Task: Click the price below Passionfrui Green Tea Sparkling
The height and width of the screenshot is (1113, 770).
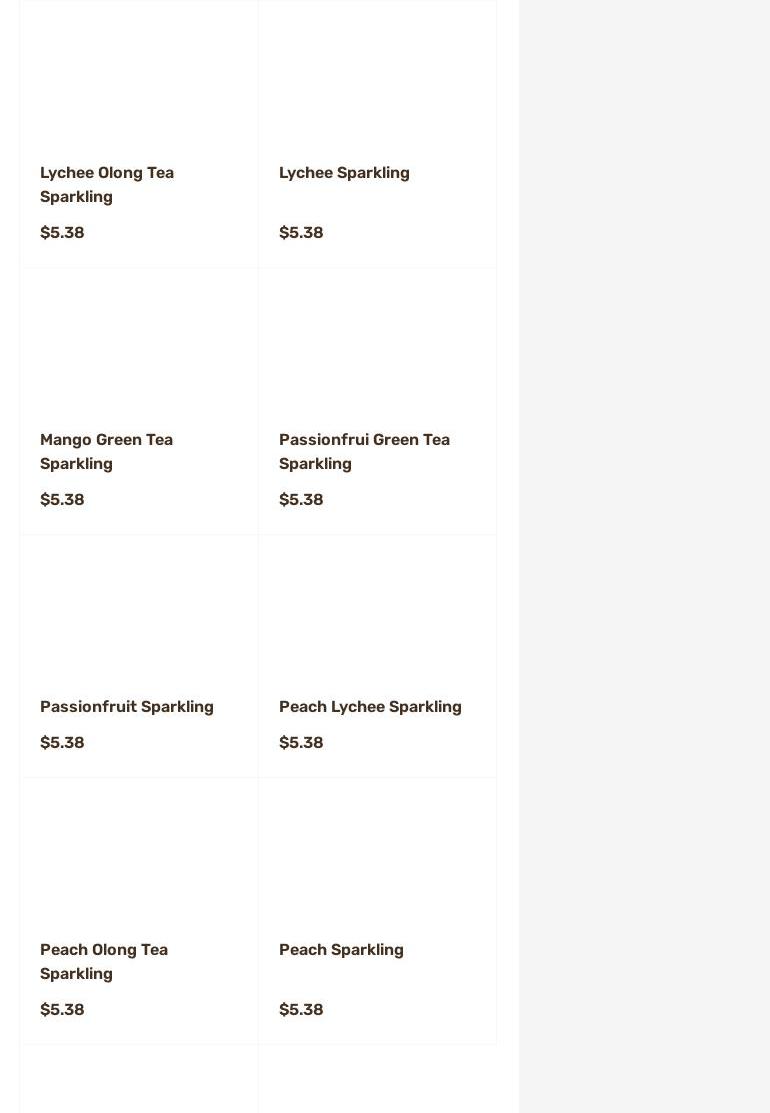Action: pos(301,500)
